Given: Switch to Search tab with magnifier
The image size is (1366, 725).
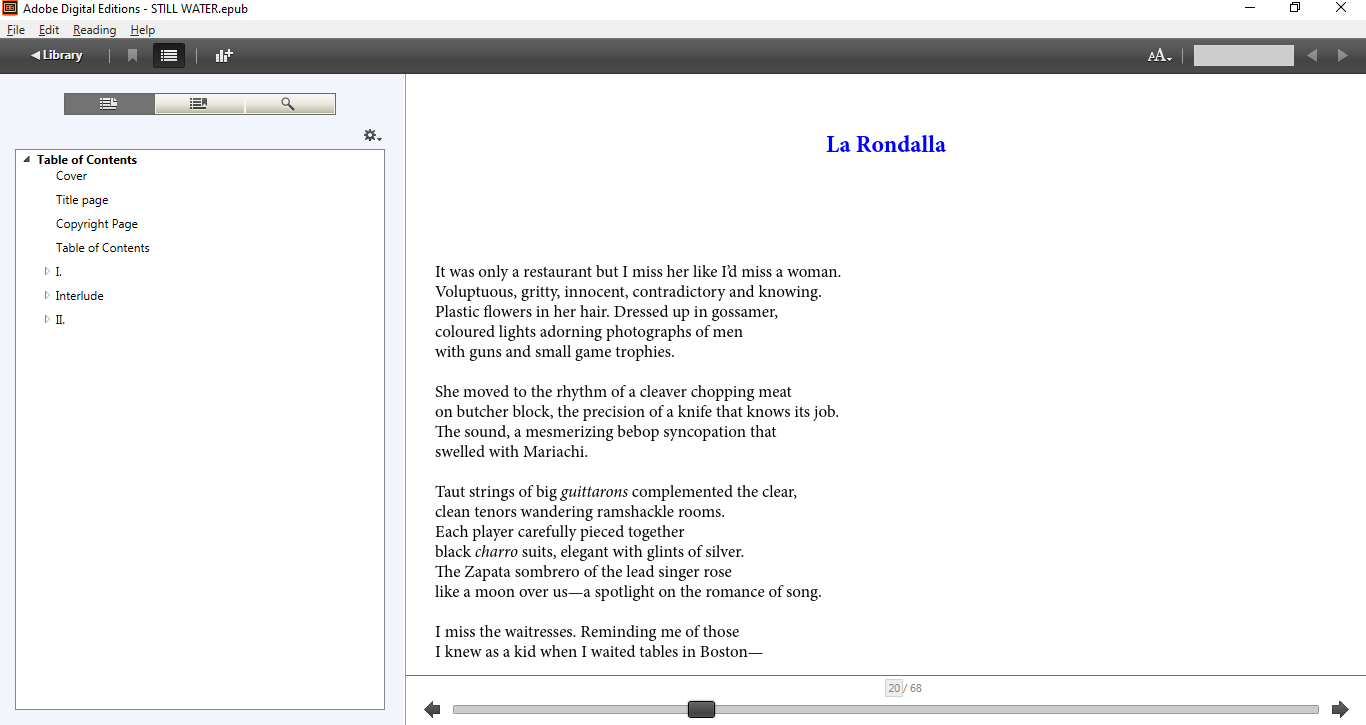Looking at the screenshot, I should pyautogui.click(x=289, y=104).
